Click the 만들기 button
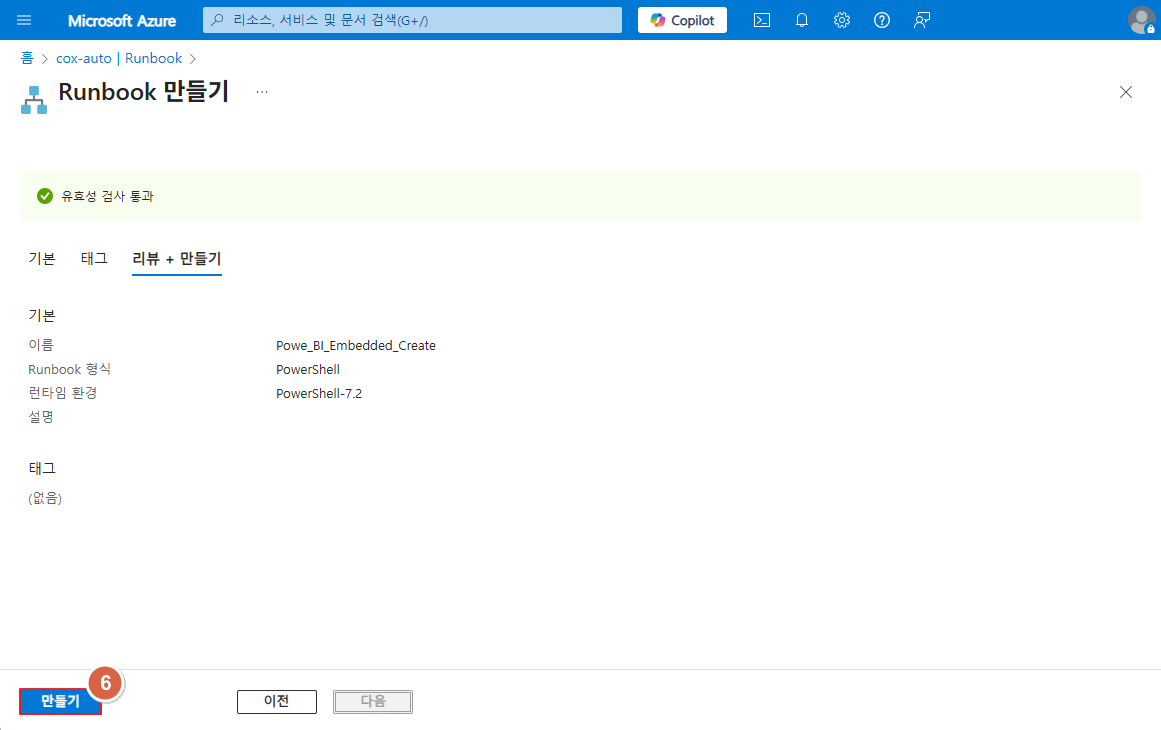Image resolution: width=1161 pixels, height=730 pixels. pos(60,701)
